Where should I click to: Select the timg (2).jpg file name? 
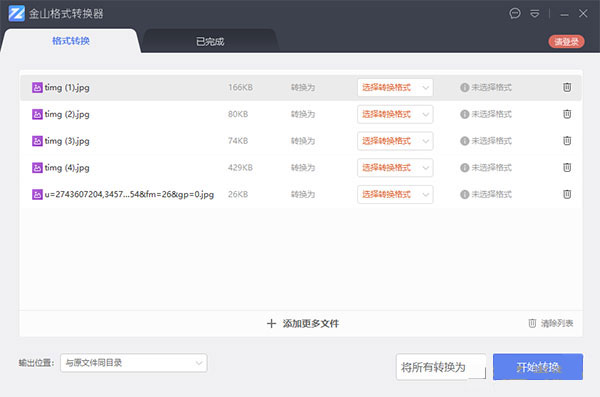pos(67,114)
